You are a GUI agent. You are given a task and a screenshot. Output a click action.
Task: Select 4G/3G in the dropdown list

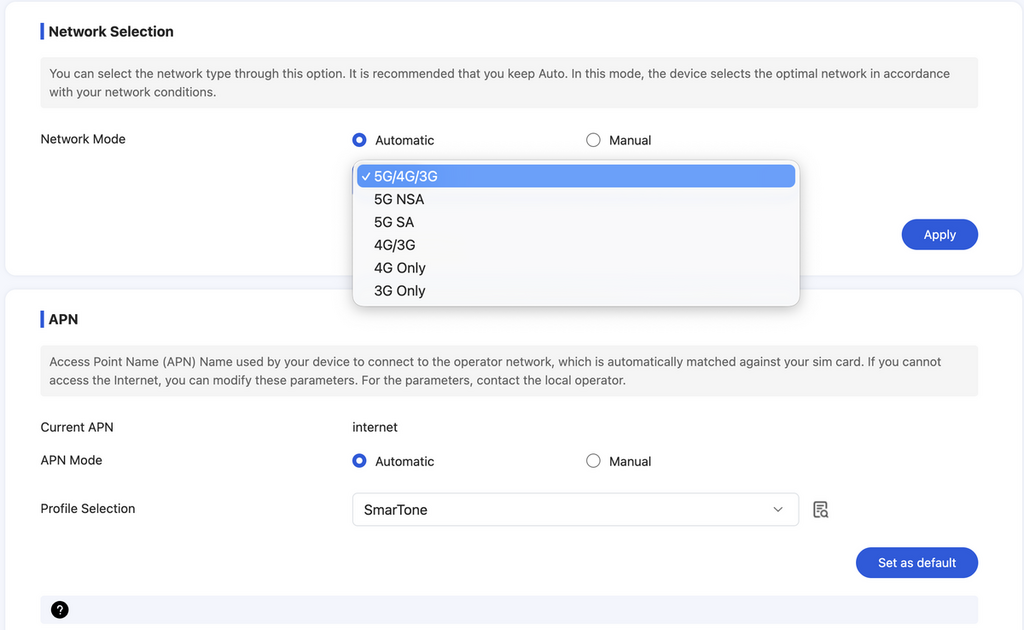pos(395,245)
